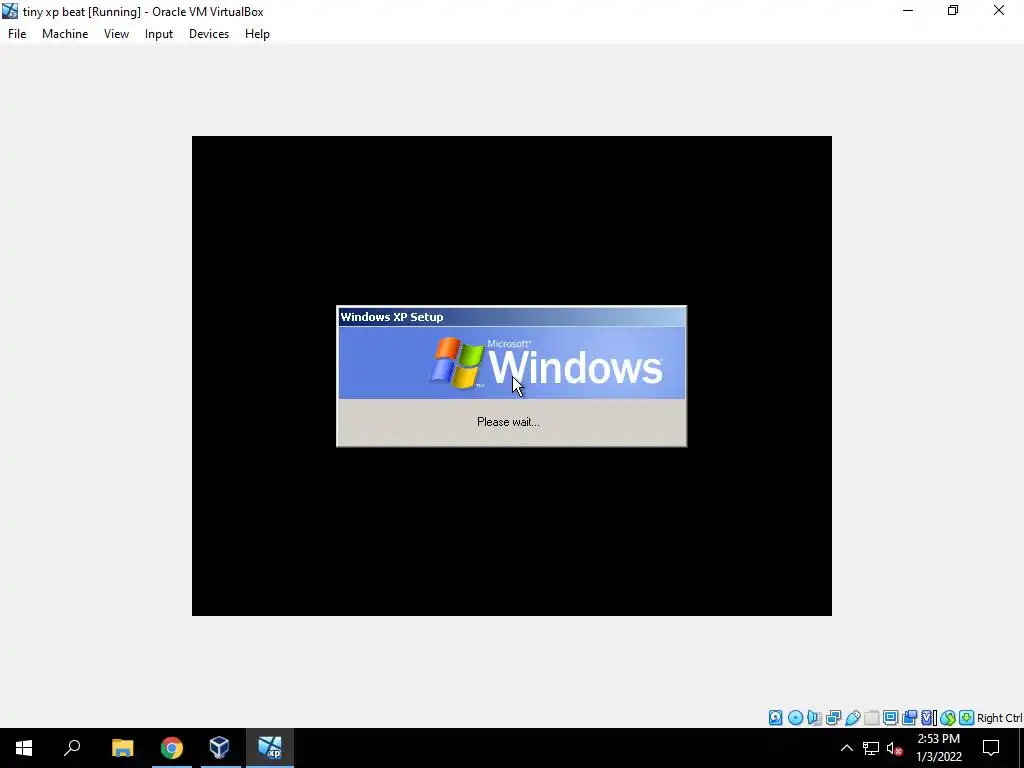Click the VirtualBox window title bar icon
Image resolution: width=1024 pixels, height=768 pixels.
[10, 11]
